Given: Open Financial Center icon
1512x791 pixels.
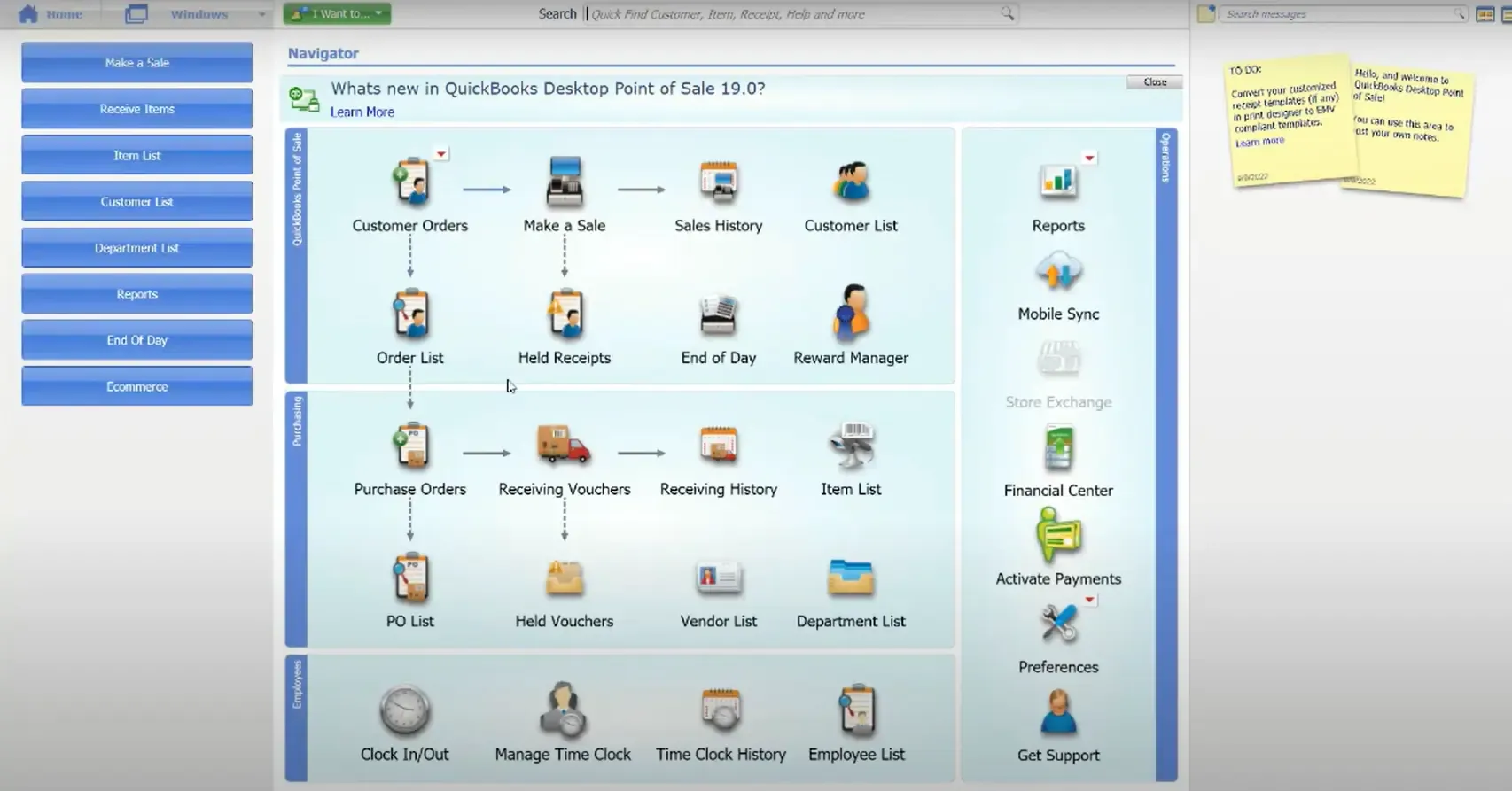Looking at the screenshot, I should 1058,447.
